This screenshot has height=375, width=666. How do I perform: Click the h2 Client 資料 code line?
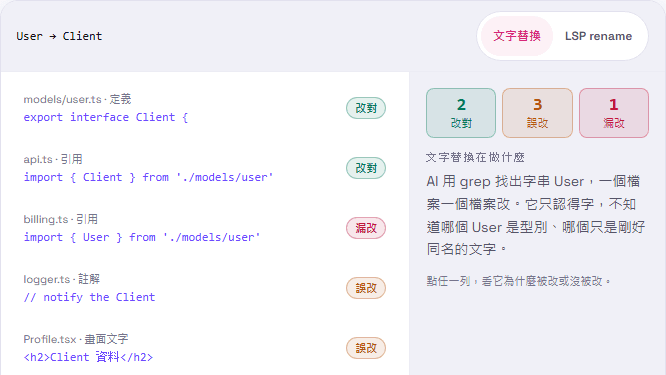click(88, 357)
